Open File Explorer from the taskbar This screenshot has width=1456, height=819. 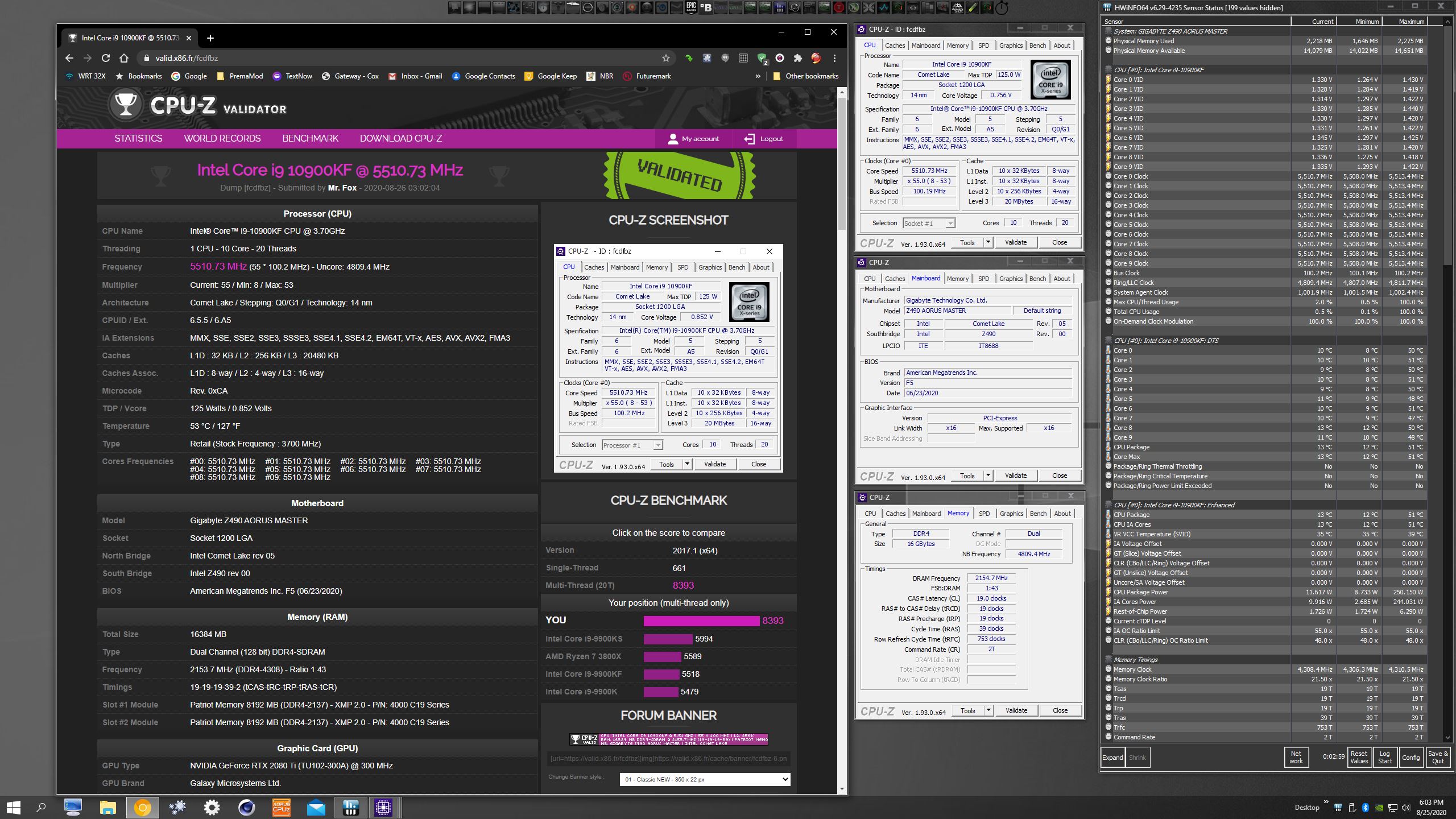click(x=107, y=807)
